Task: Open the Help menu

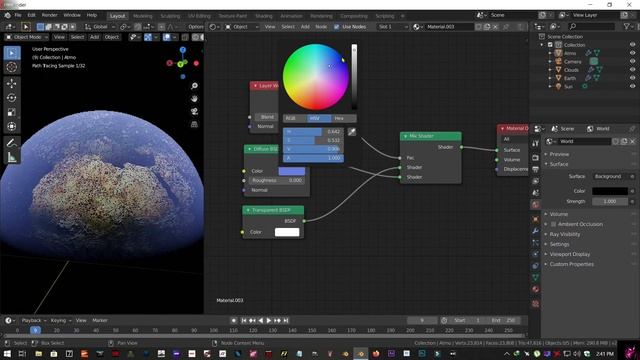Action: [x=92, y=15]
